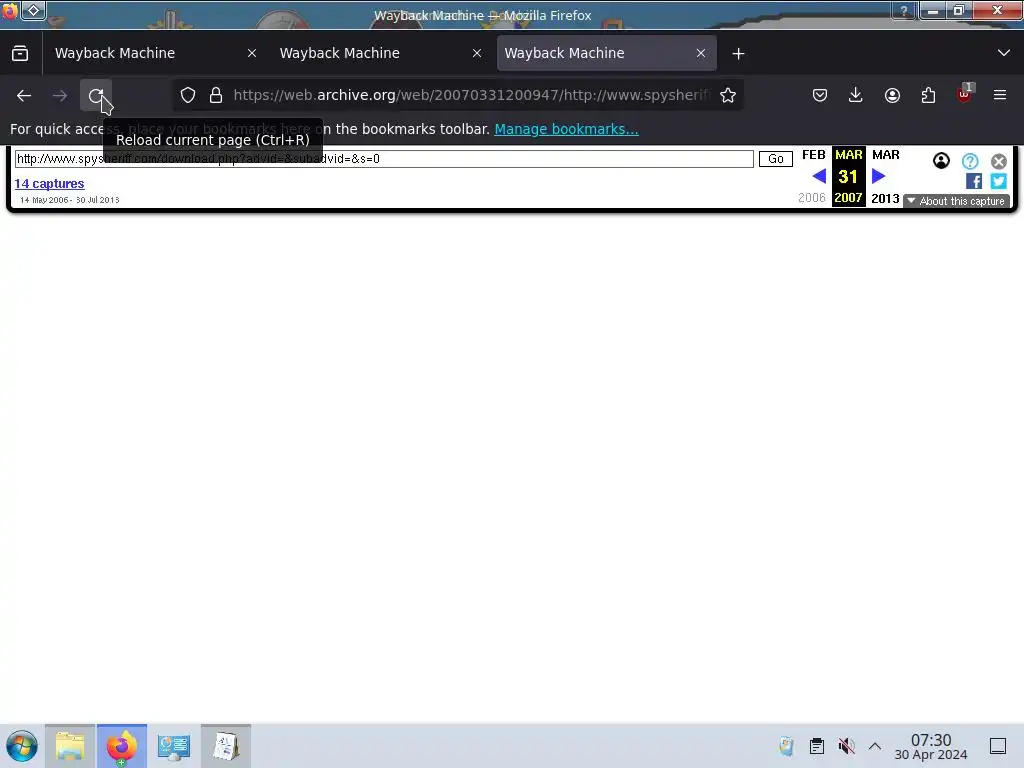
Task: Open the Extensions puzzle icon
Action: [928, 95]
